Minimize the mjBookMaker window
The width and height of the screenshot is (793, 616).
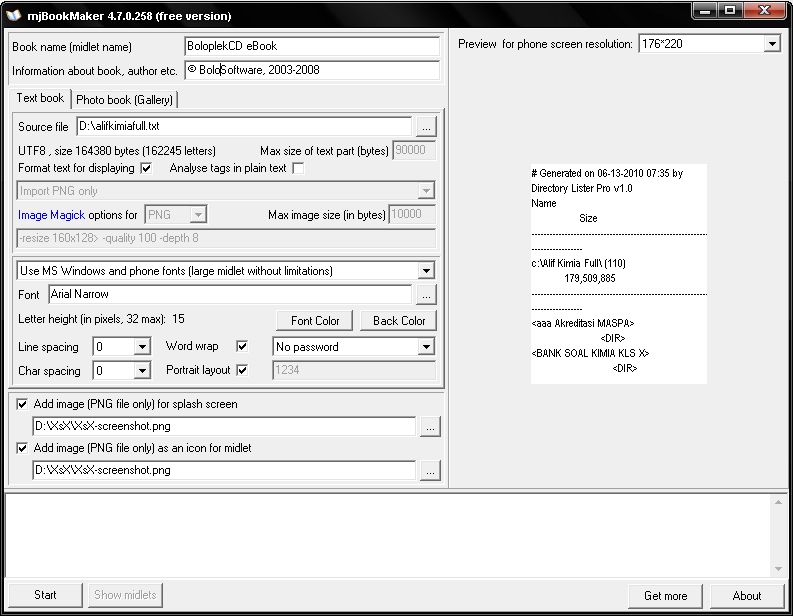(704, 11)
